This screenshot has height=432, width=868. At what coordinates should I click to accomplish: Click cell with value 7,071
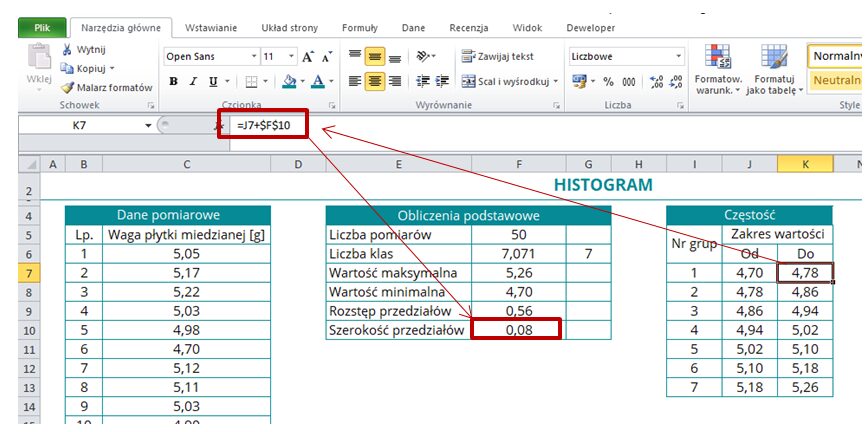[519, 254]
